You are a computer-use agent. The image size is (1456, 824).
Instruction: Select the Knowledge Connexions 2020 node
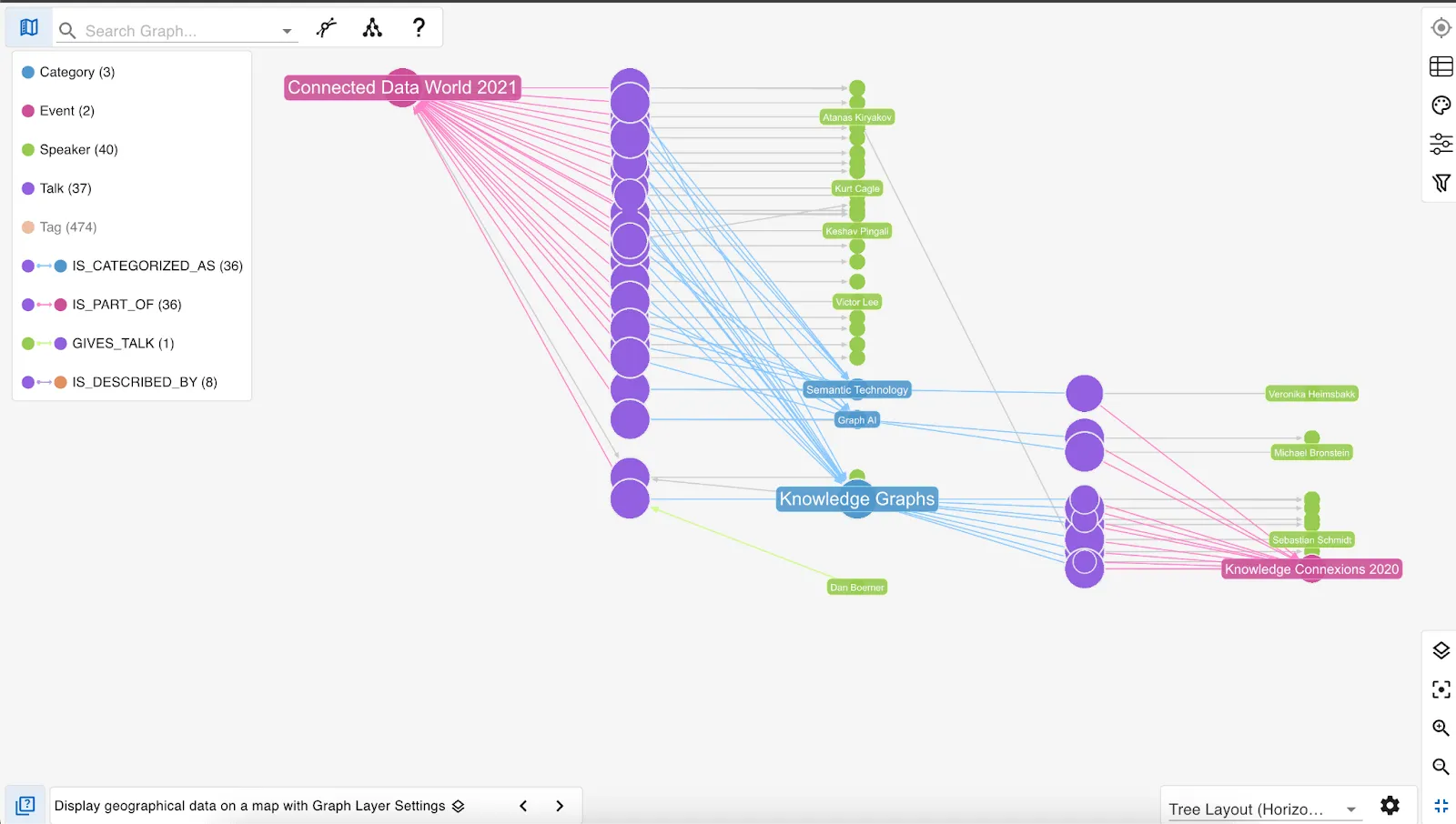coord(1311,569)
